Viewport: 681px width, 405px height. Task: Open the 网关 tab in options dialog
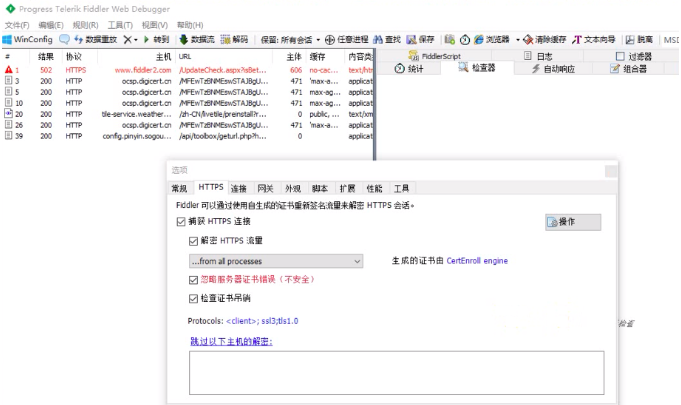pyautogui.click(x=265, y=188)
